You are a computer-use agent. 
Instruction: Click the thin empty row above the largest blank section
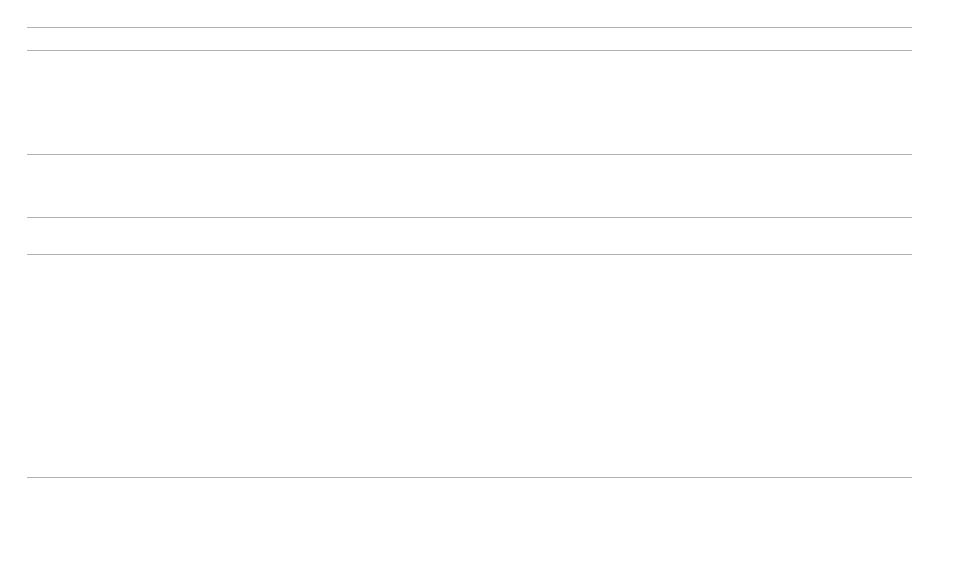[x=468, y=236]
